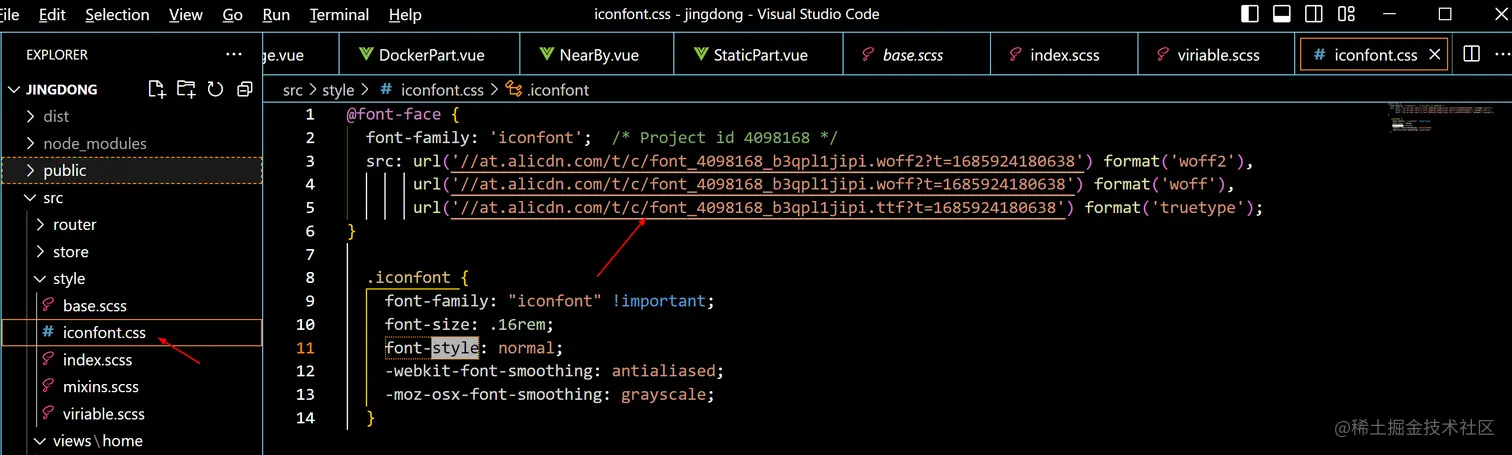This screenshot has height=455, width=1512.
Task: Click the base.scss file icon in Explorer
Action: tap(47, 305)
